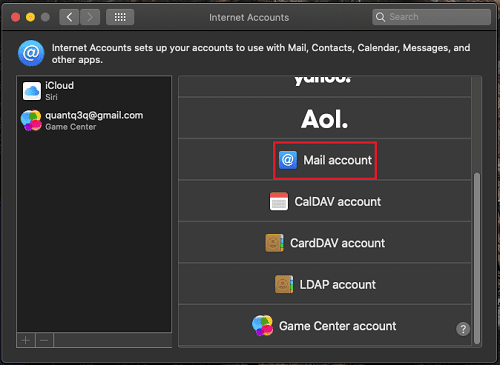
Task: Select the iCloud account row
Action: point(94,91)
